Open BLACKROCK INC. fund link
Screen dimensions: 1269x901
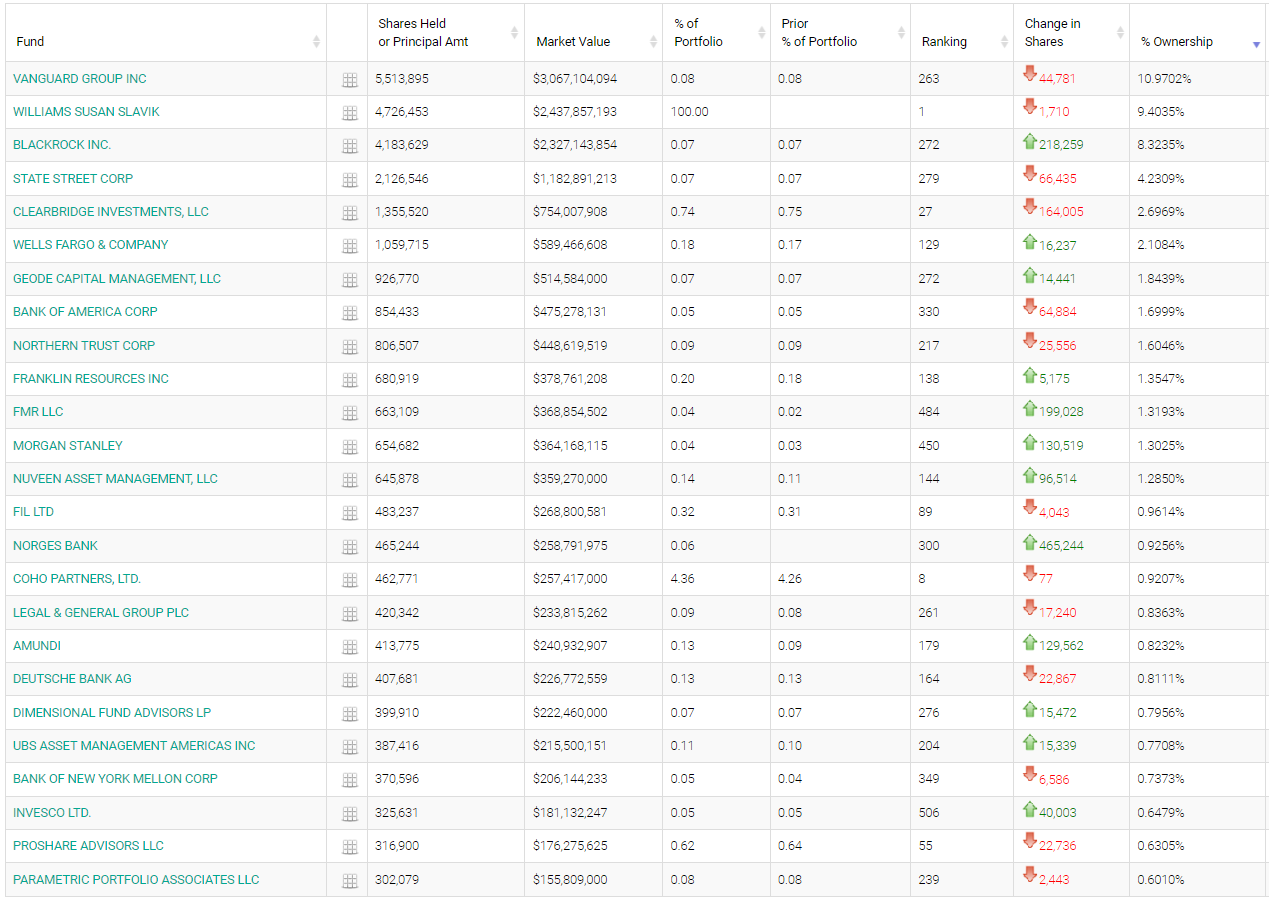point(62,145)
